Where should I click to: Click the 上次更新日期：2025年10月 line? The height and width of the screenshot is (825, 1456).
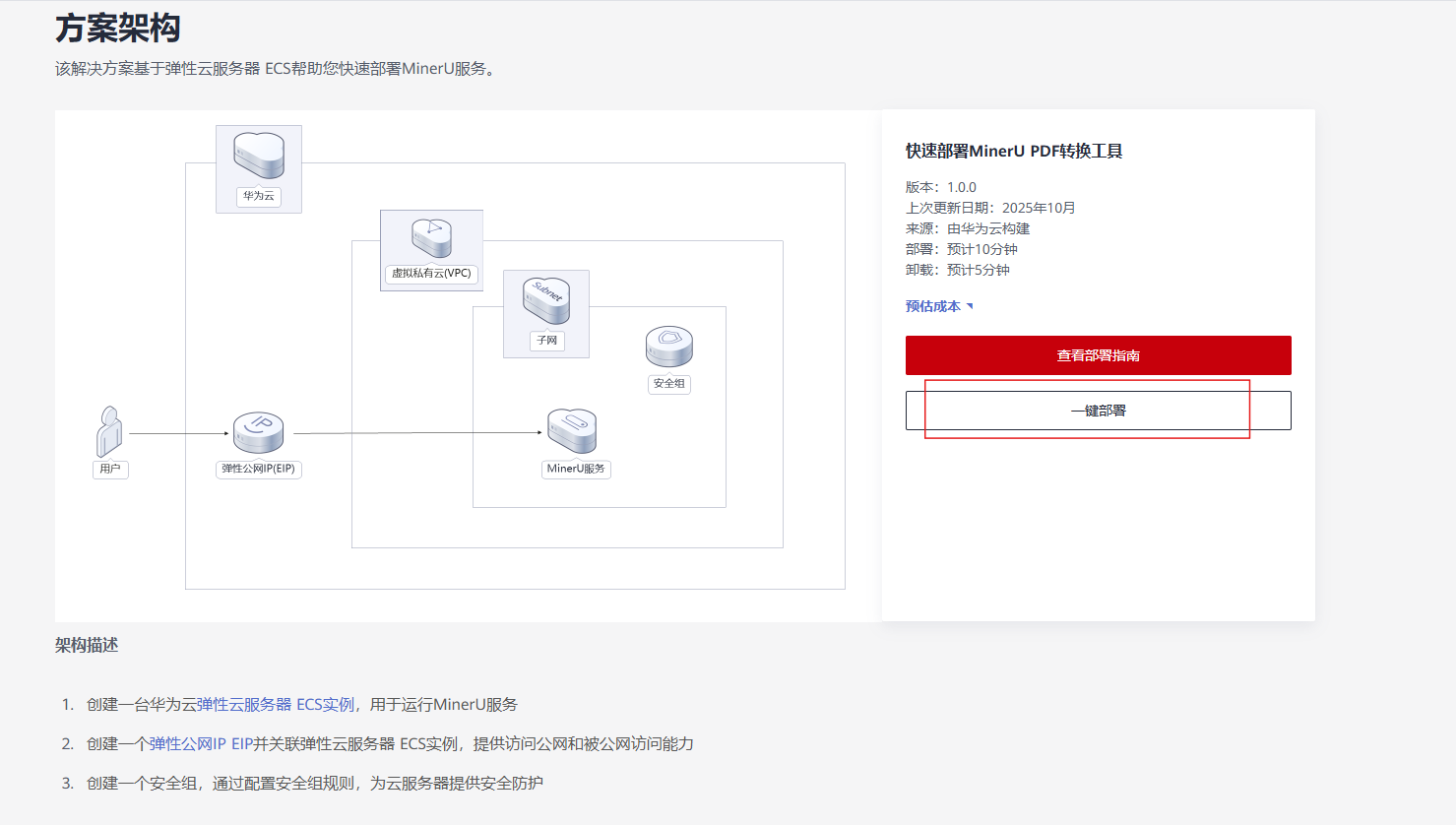(990, 208)
